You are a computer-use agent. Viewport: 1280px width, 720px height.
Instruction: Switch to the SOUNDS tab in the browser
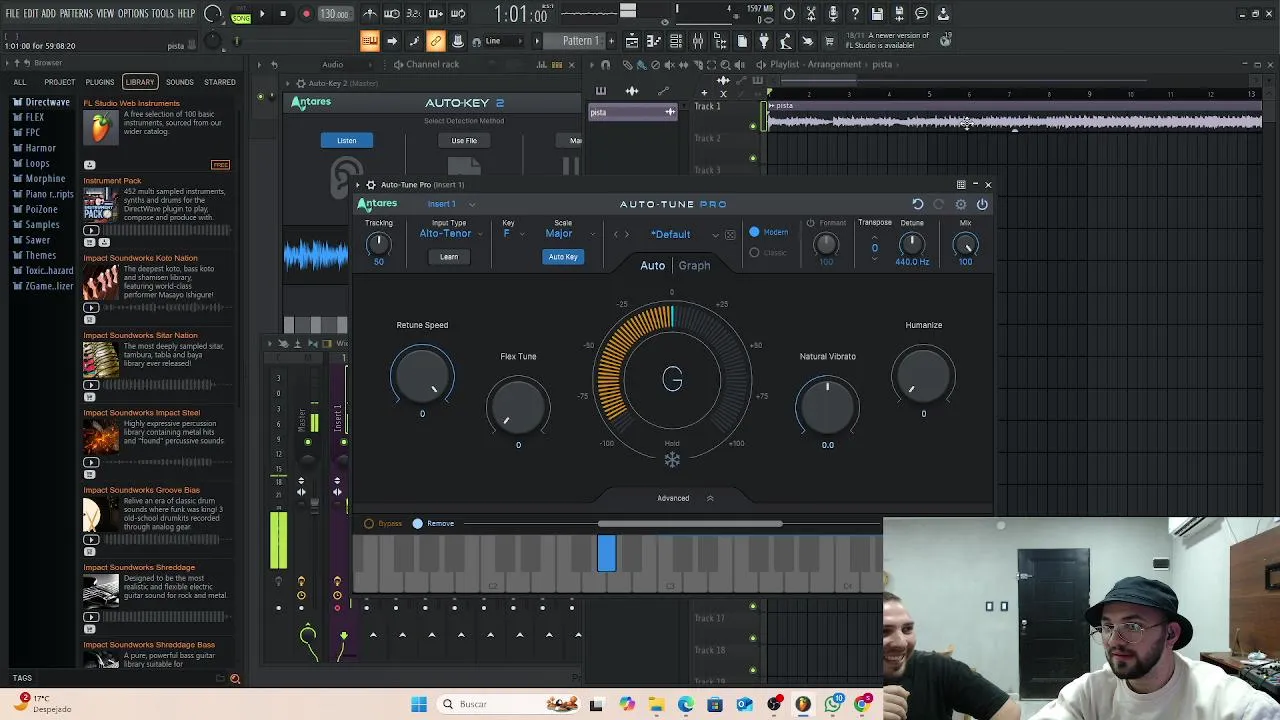[x=180, y=82]
